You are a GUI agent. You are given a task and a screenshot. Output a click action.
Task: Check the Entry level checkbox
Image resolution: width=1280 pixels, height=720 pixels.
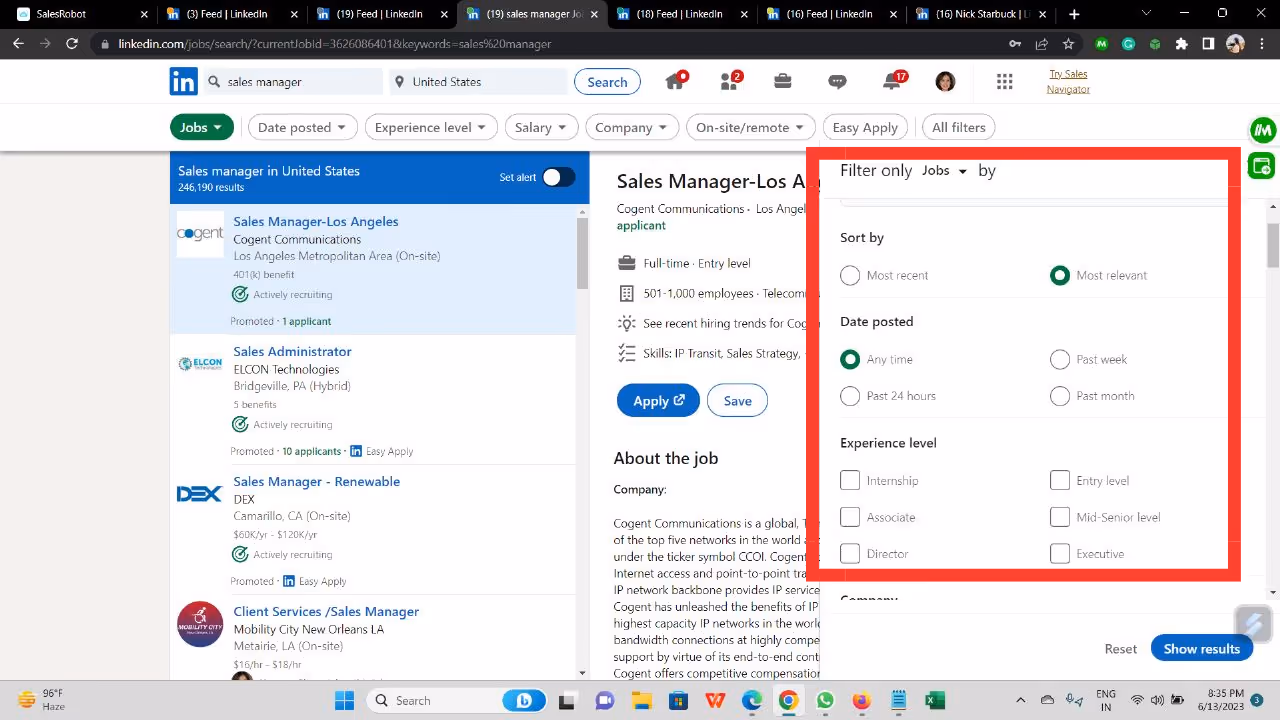pyautogui.click(x=1060, y=481)
